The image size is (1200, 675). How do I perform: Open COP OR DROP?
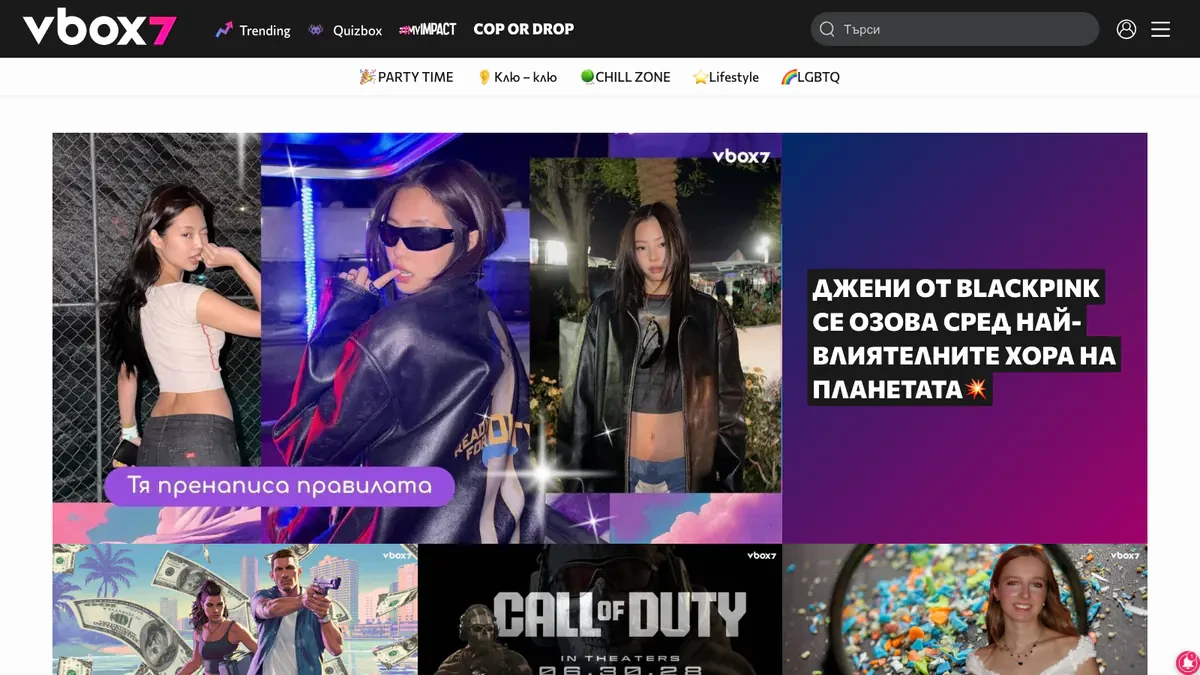[x=524, y=29]
